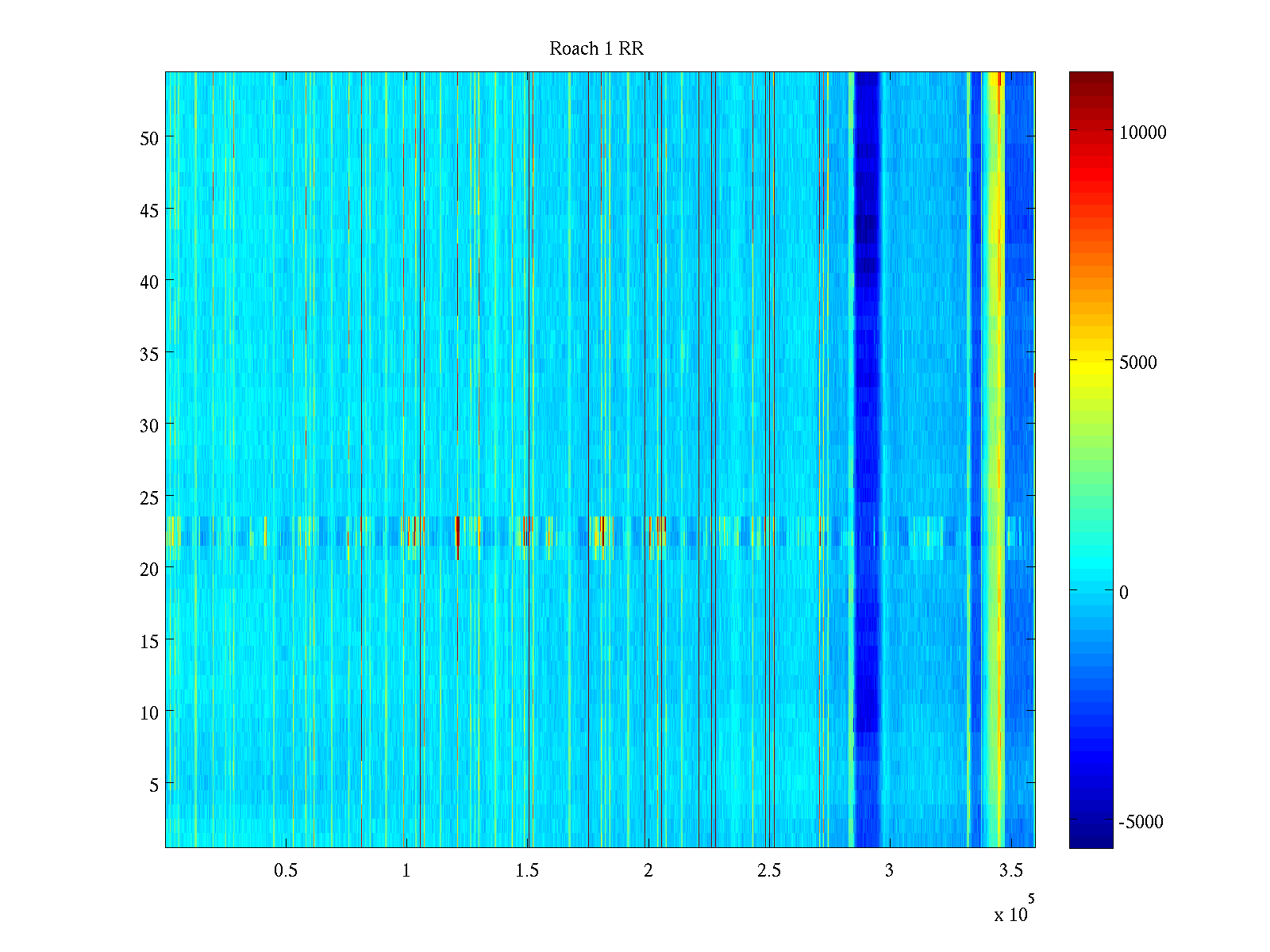Click the 5000 colorbar tick label
The width and height of the screenshot is (1270, 952).
(1137, 363)
